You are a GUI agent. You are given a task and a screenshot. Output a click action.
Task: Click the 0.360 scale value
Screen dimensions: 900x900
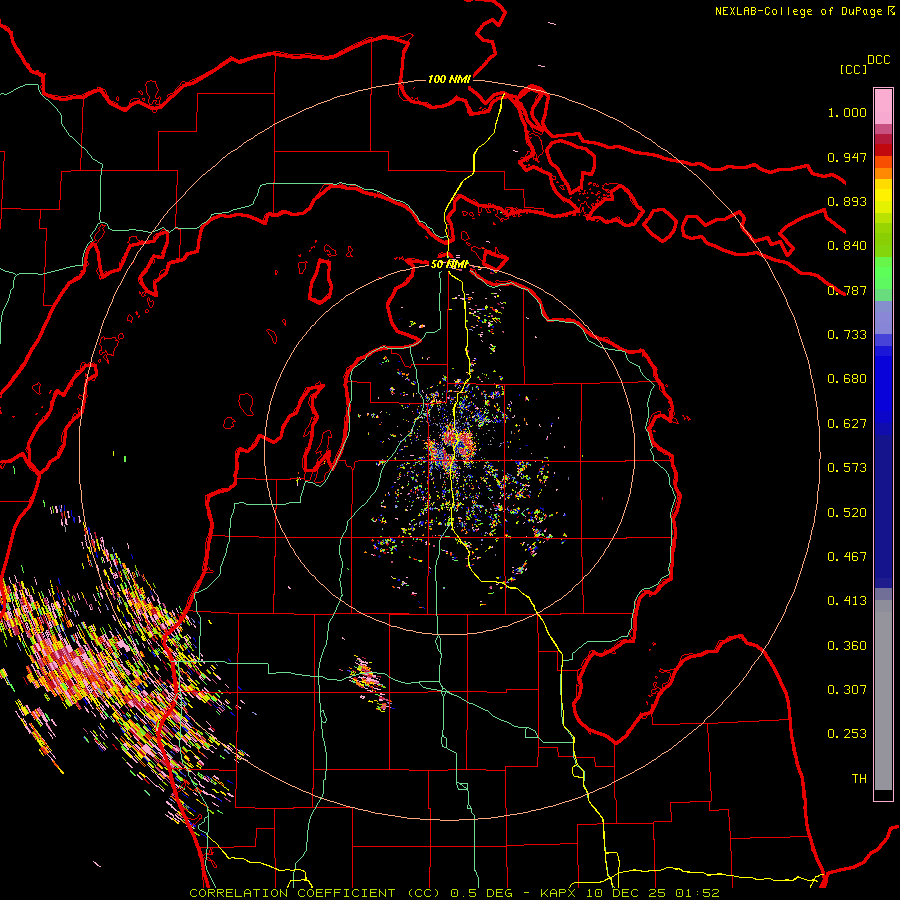pyautogui.click(x=847, y=646)
